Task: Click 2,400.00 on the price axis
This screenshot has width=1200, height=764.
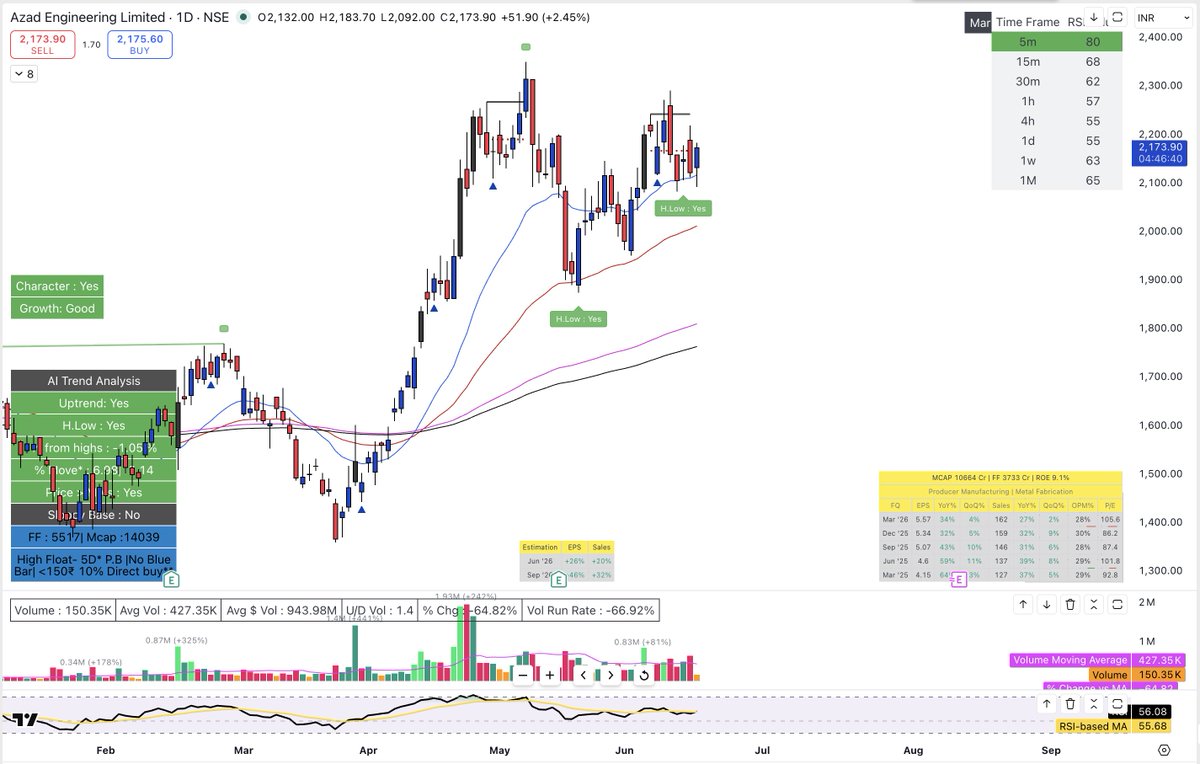Action: [x=1159, y=37]
